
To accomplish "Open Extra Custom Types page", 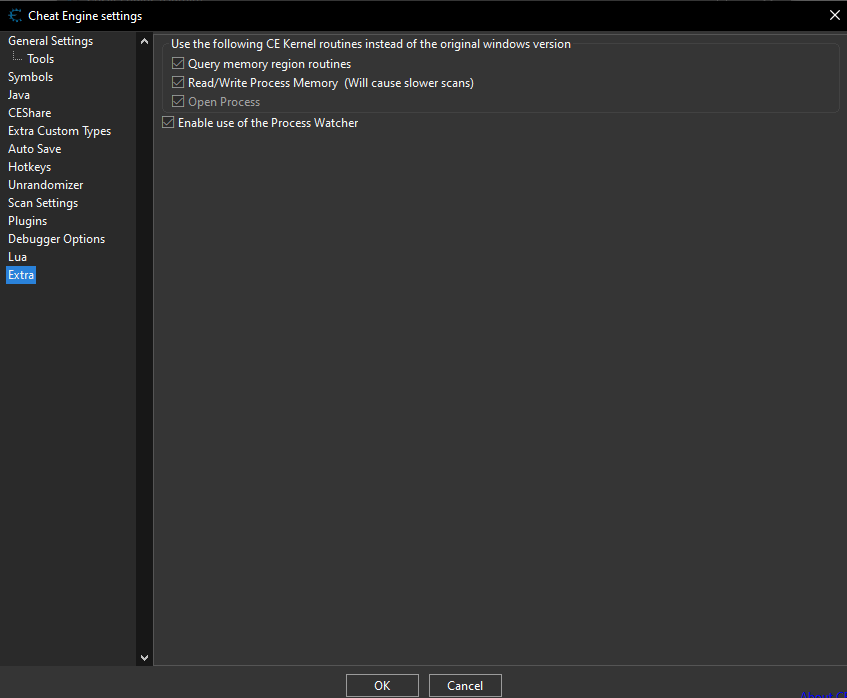I will pyautogui.click(x=59, y=131).
